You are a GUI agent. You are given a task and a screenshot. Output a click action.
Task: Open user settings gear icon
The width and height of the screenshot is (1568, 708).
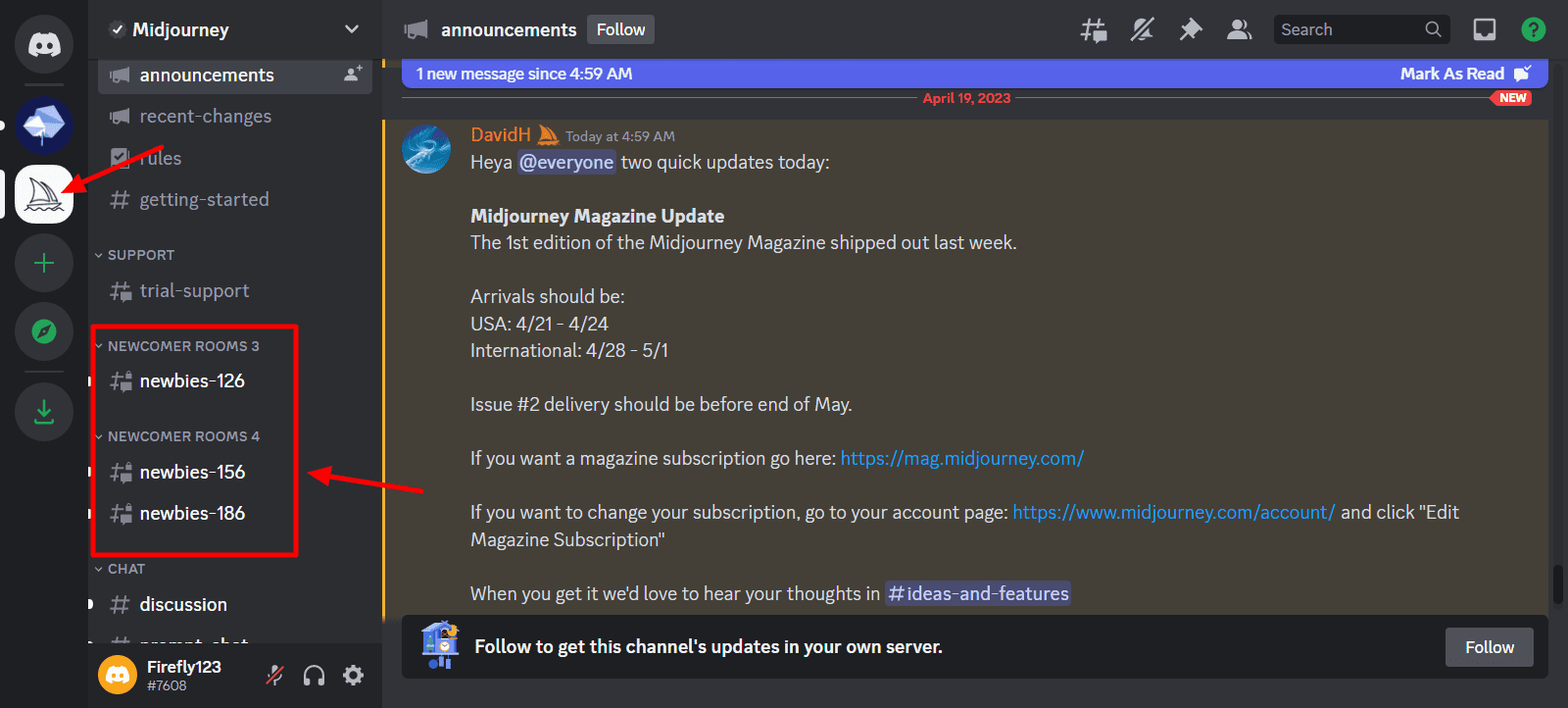pyautogui.click(x=354, y=675)
